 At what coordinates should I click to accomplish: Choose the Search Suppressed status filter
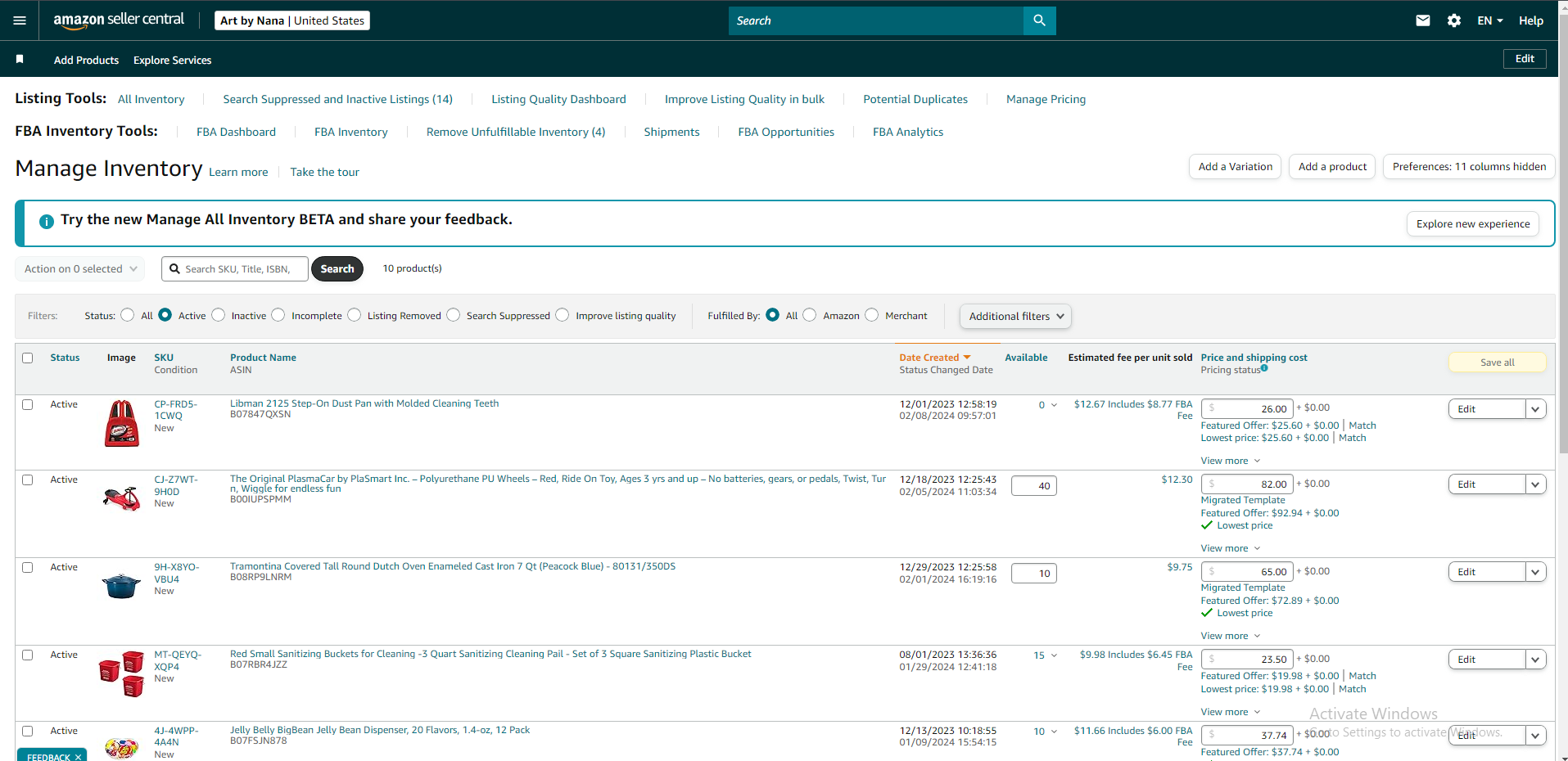click(454, 315)
